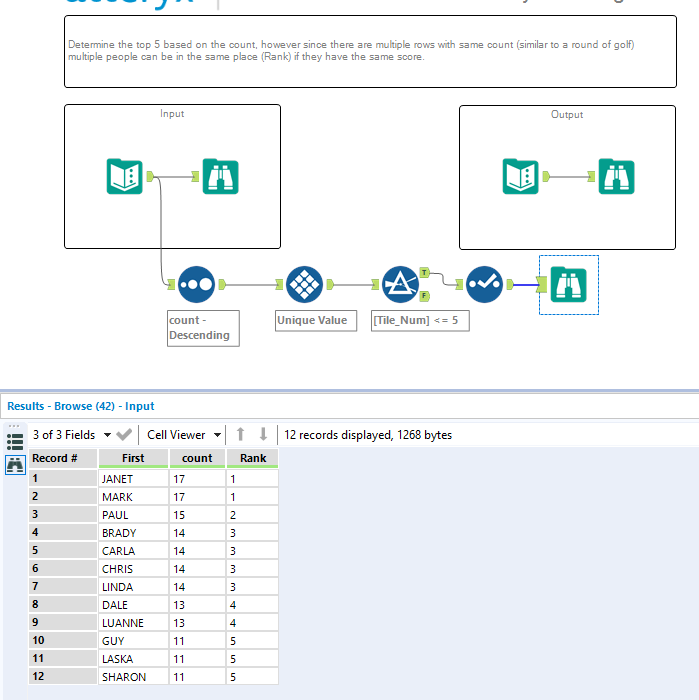
Task: Click the JANET cell
Action: click(x=133, y=479)
